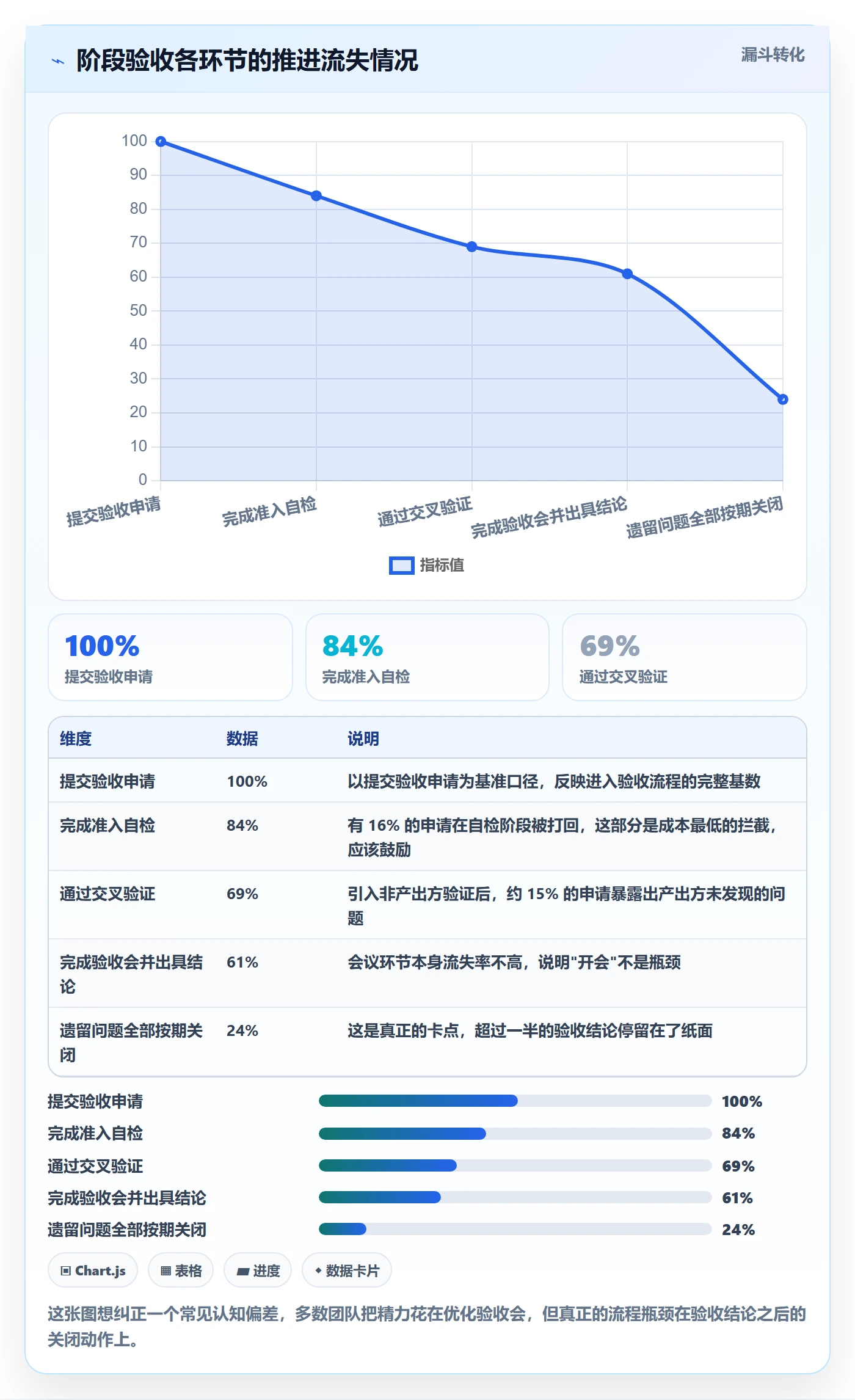Click the 完成验收会并出具结论 progress bar
Viewport: 855px width, 1400px height.
pos(515,1197)
